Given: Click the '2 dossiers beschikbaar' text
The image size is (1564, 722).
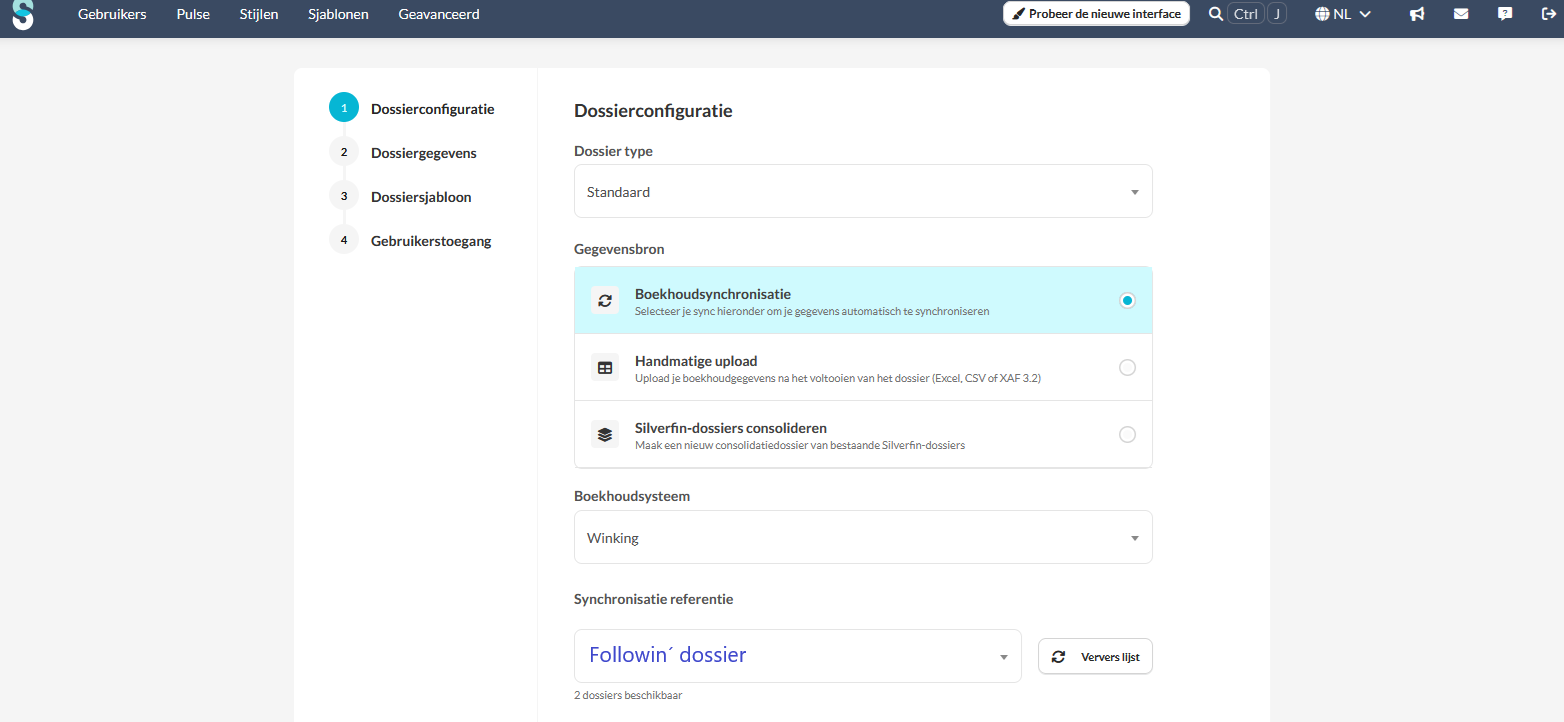Looking at the screenshot, I should pos(628,695).
